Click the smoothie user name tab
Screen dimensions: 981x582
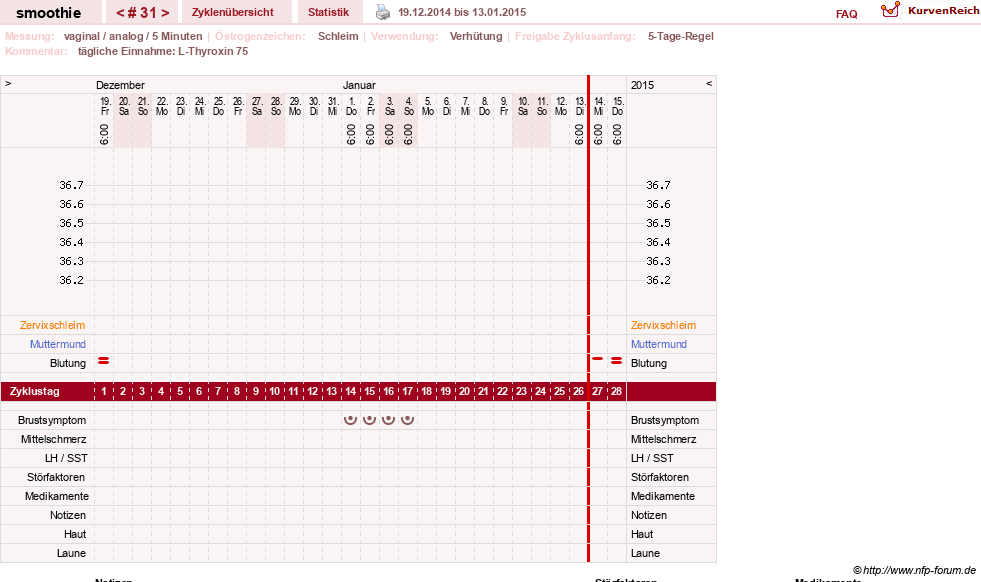coord(49,13)
